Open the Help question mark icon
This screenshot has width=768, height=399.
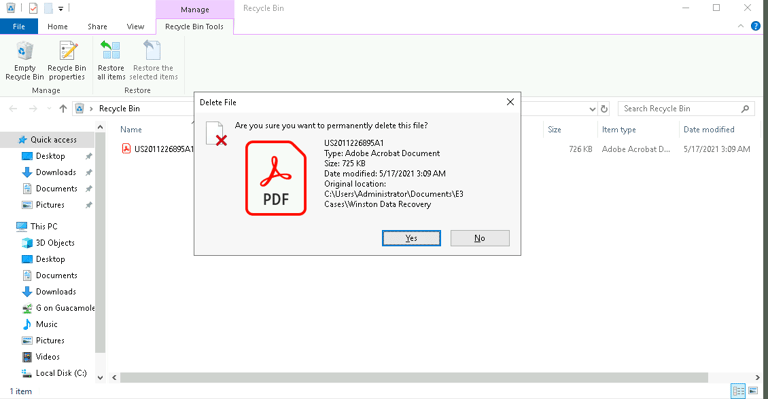(x=756, y=26)
